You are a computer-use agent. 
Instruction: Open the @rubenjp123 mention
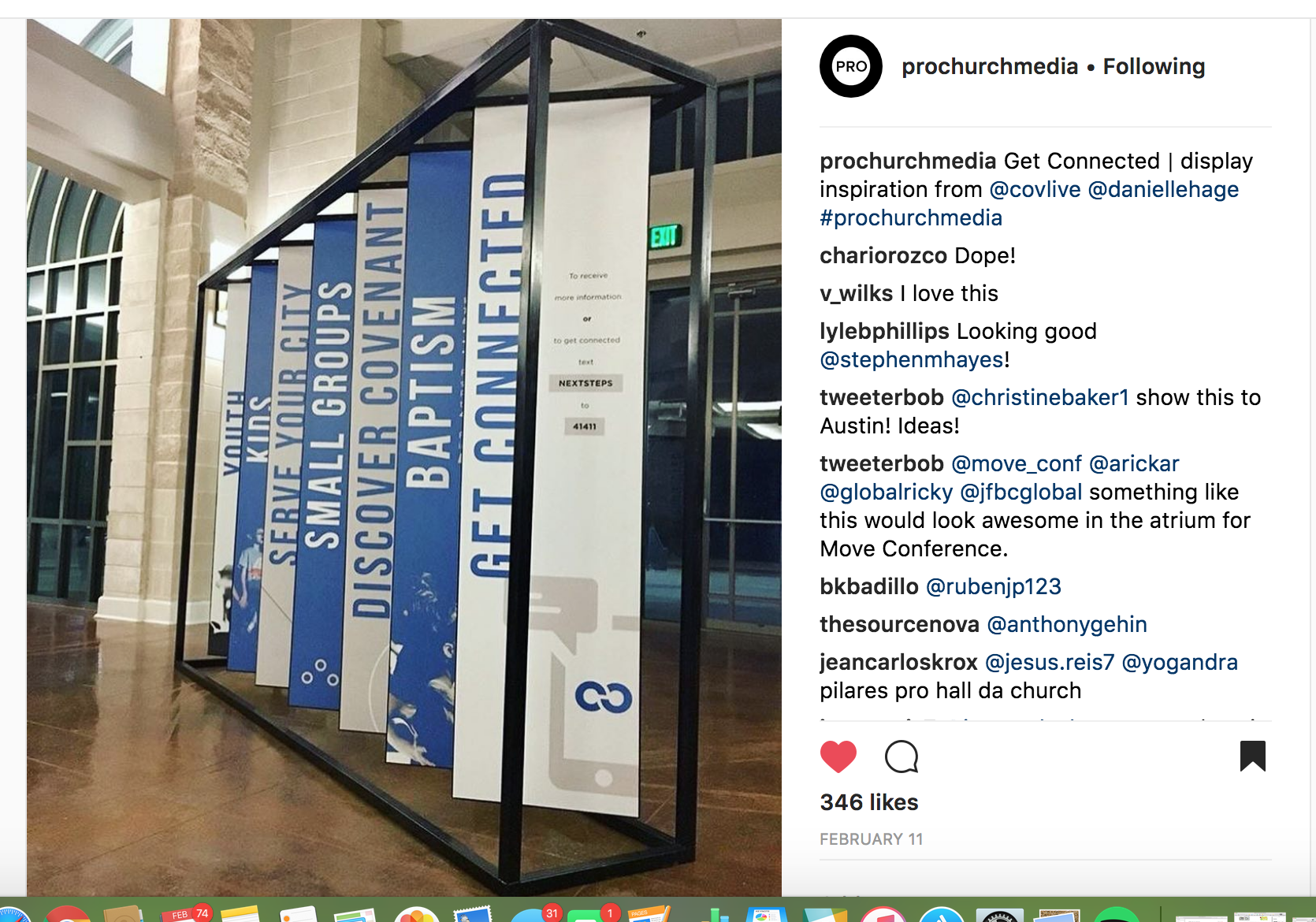pos(994,586)
